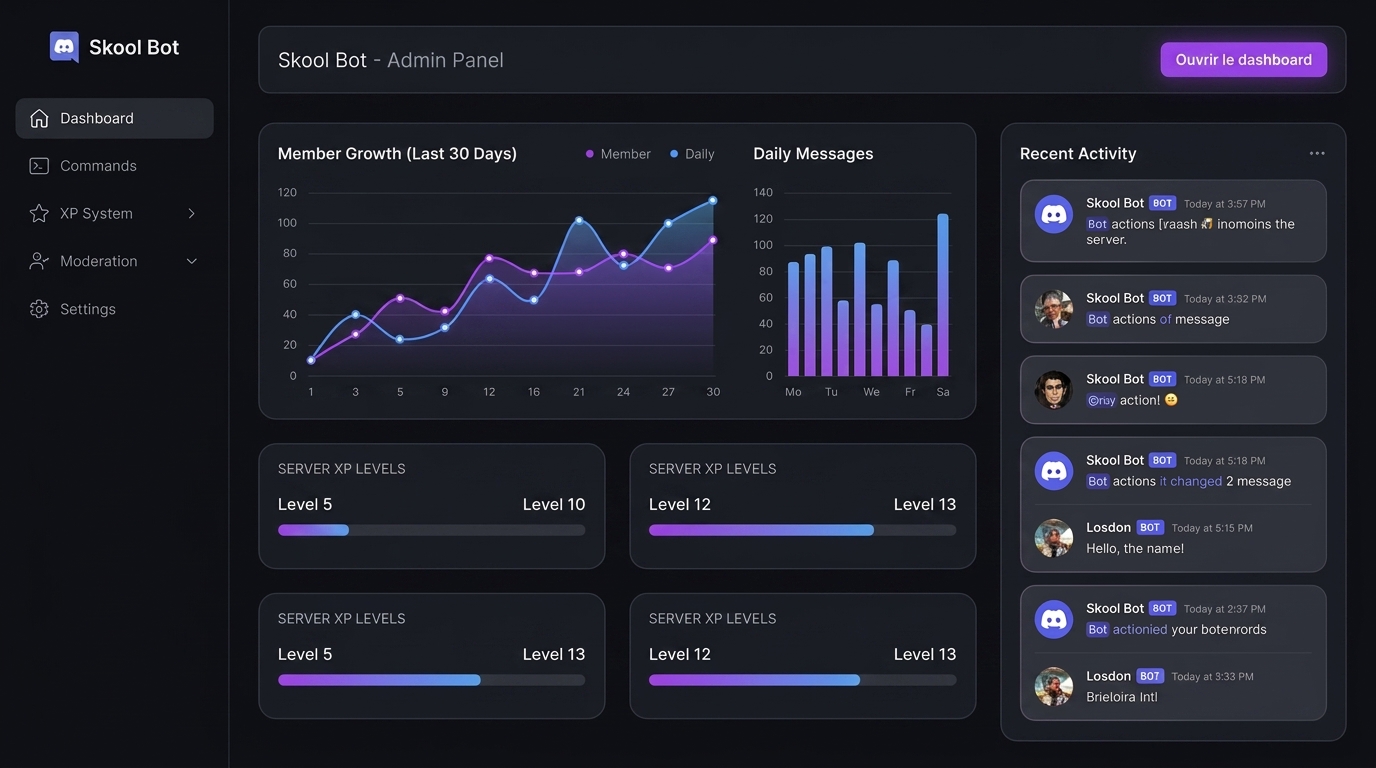Click the 'Skool Bot - Admin Panel' header title
This screenshot has width=1376, height=768.
coord(391,60)
